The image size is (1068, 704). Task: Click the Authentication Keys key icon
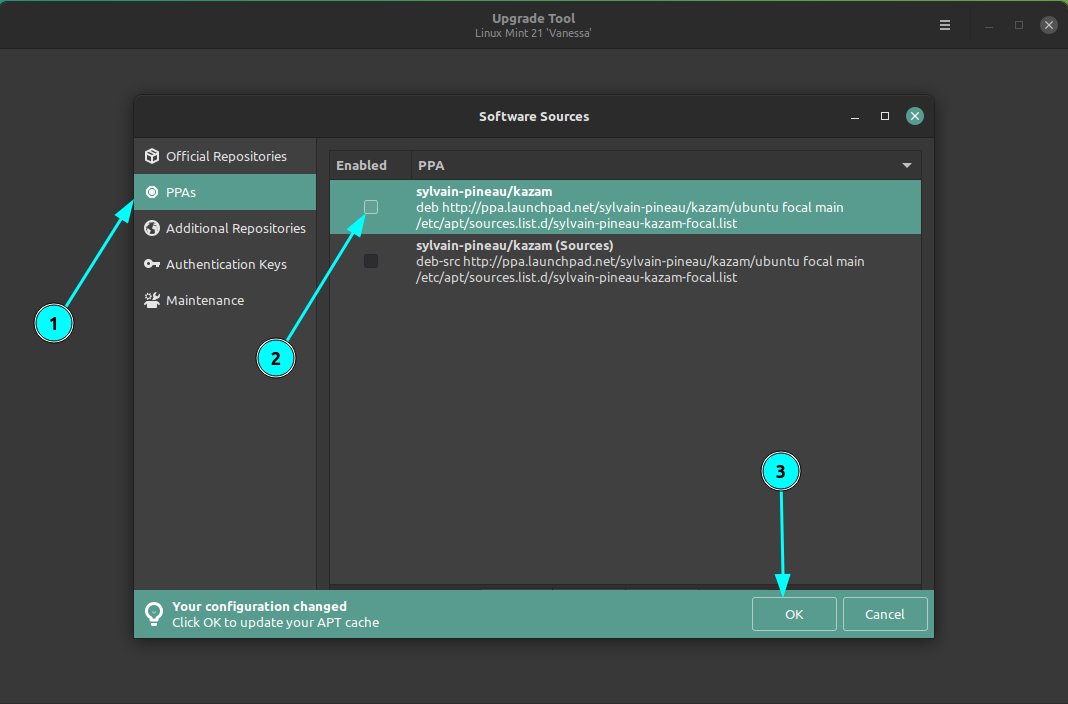151,264
